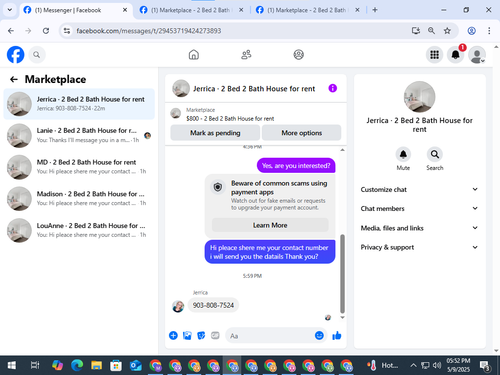The width and height of the screenshot is (500, 375).
Task: Open the Friends icon in top navigation
Action: [246, 55]
